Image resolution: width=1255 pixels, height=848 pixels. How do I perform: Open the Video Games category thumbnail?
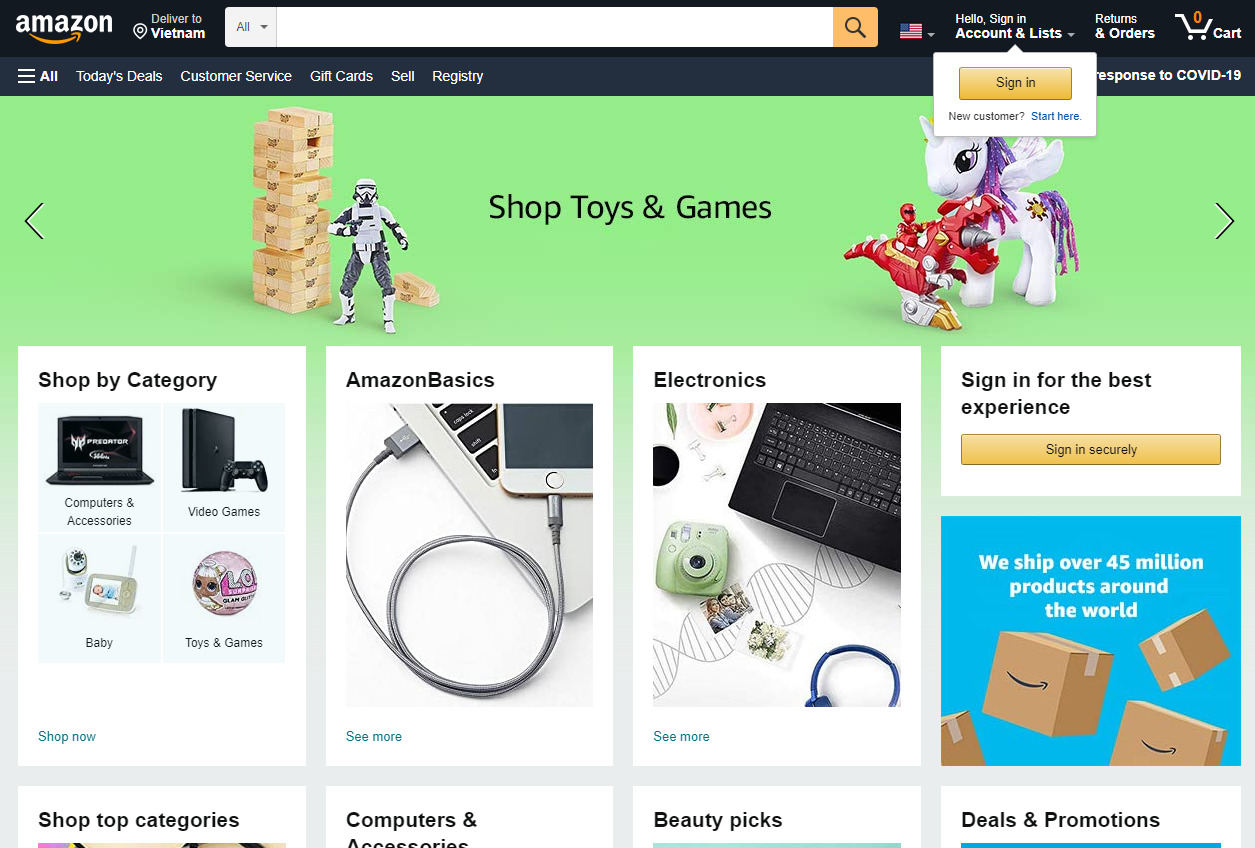[224, 467]
